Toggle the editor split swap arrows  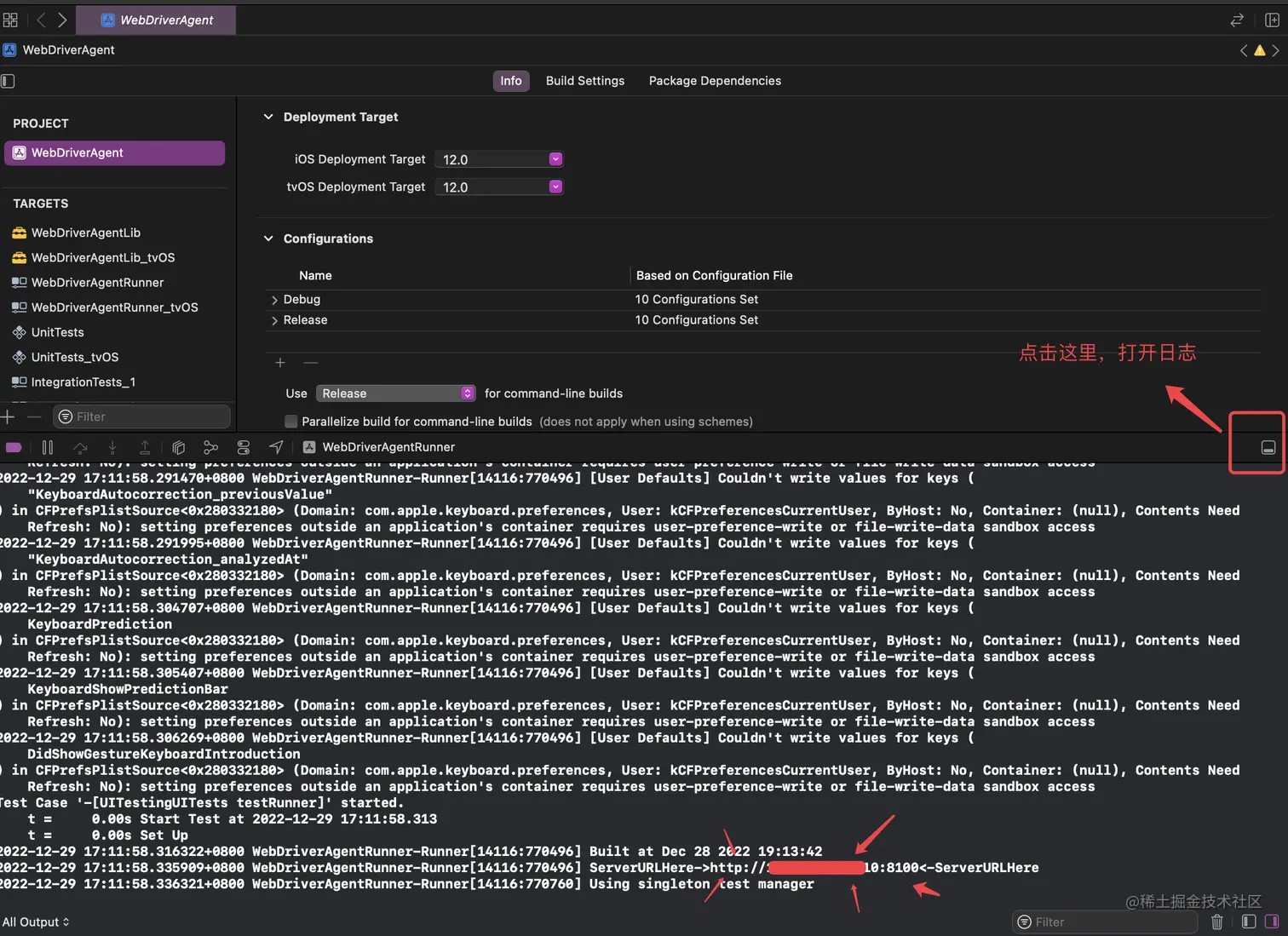click(1237, 20)
